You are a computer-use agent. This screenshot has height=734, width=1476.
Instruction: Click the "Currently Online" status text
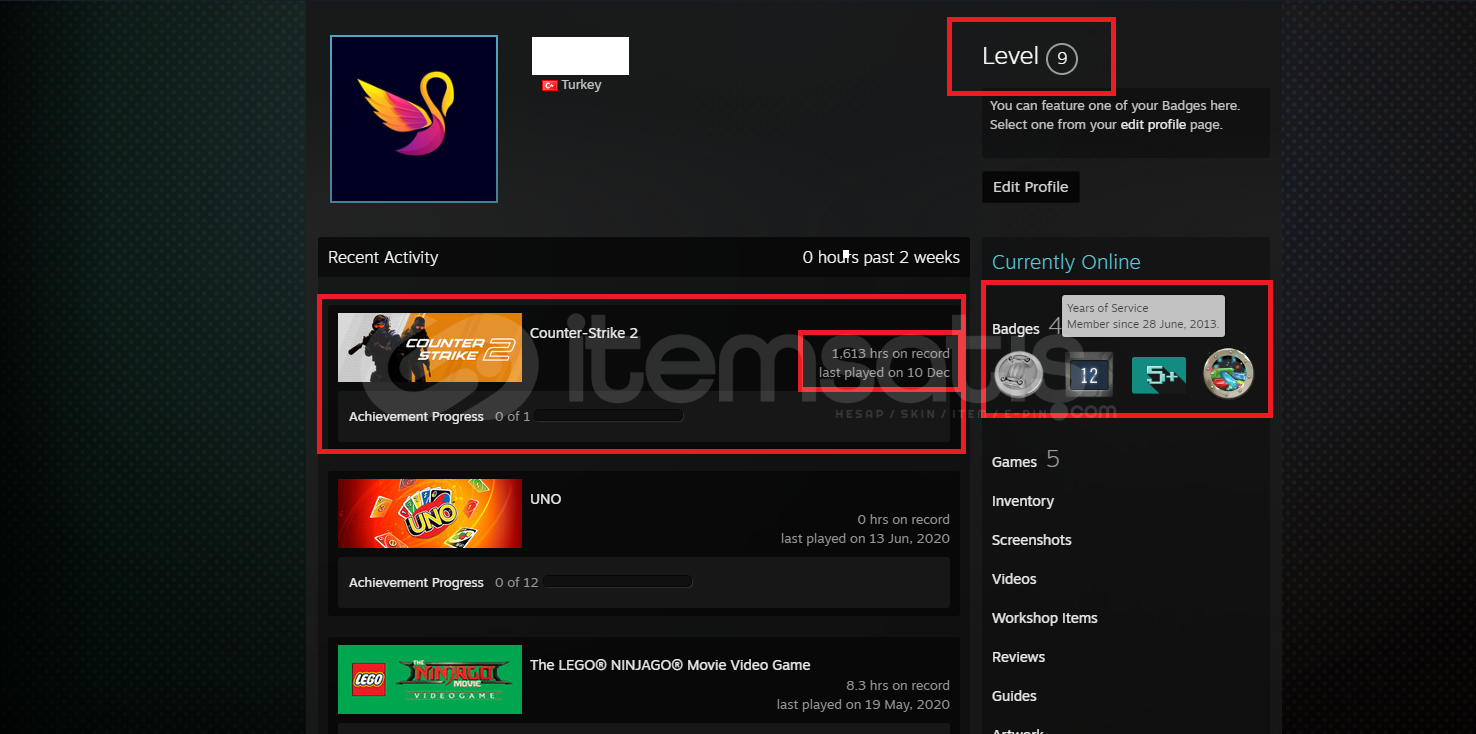pyautogui.click(x=1066, y=262)
